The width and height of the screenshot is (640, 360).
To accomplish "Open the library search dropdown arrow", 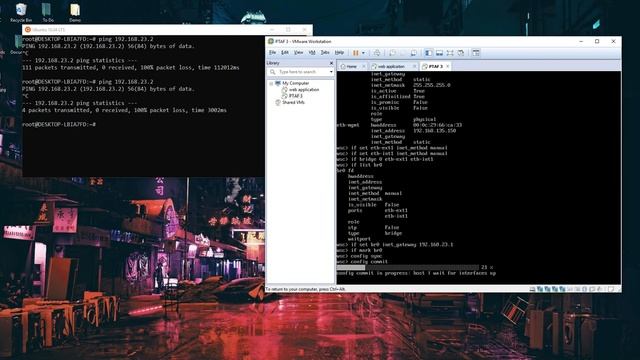I will click(x=331, y=72).
